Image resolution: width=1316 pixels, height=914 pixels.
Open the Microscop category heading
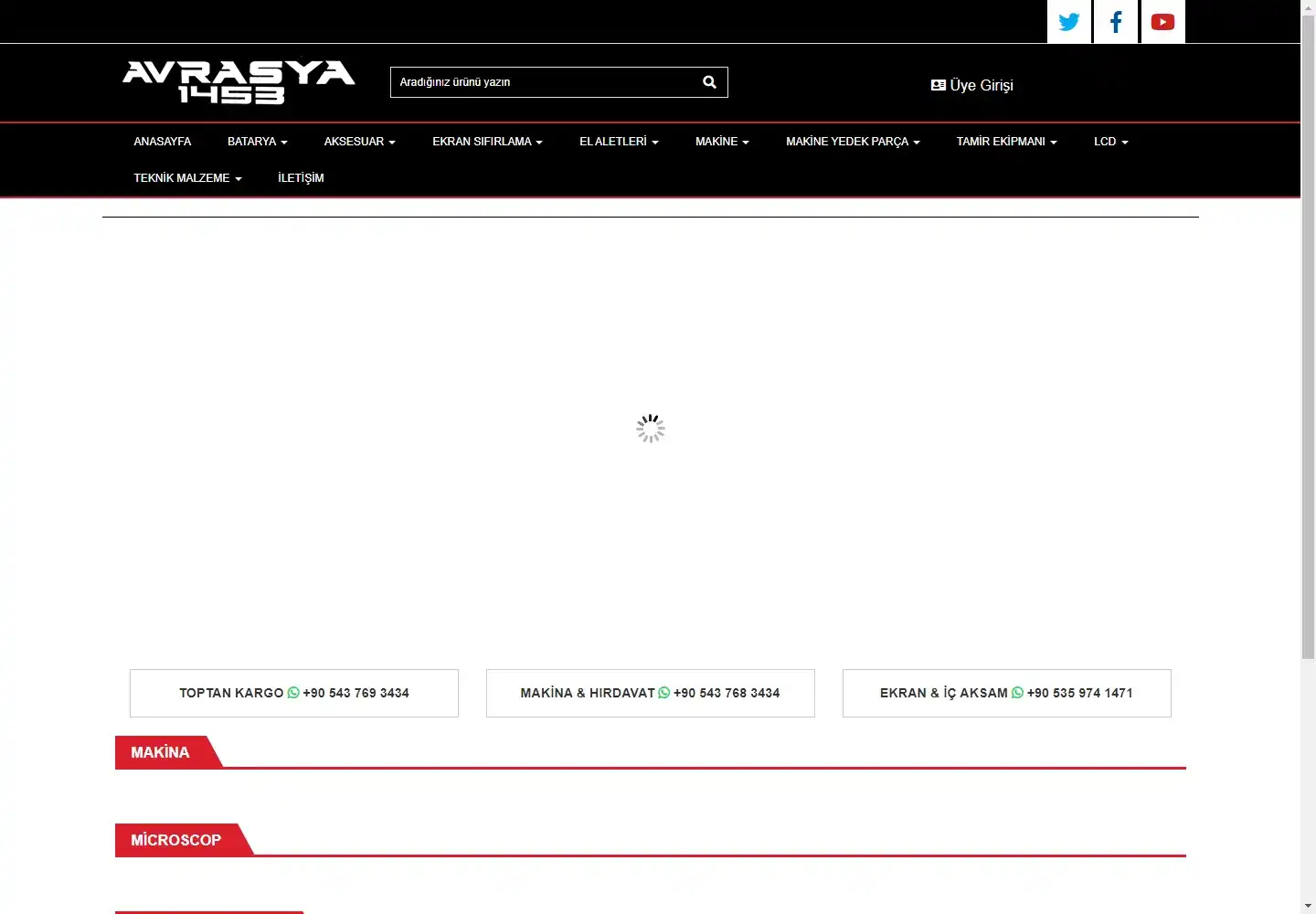(x=176, y=840)
